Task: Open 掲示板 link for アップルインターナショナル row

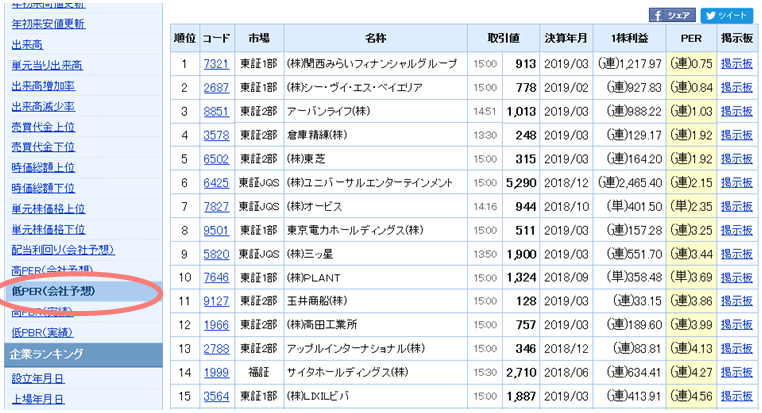Action: coord(737,348)
